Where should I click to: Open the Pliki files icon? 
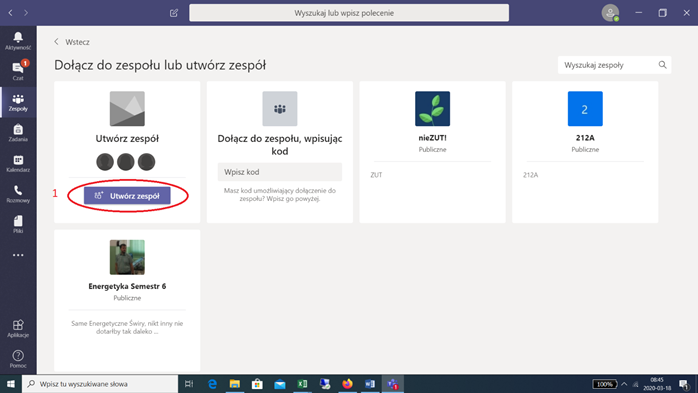point(18,224)
